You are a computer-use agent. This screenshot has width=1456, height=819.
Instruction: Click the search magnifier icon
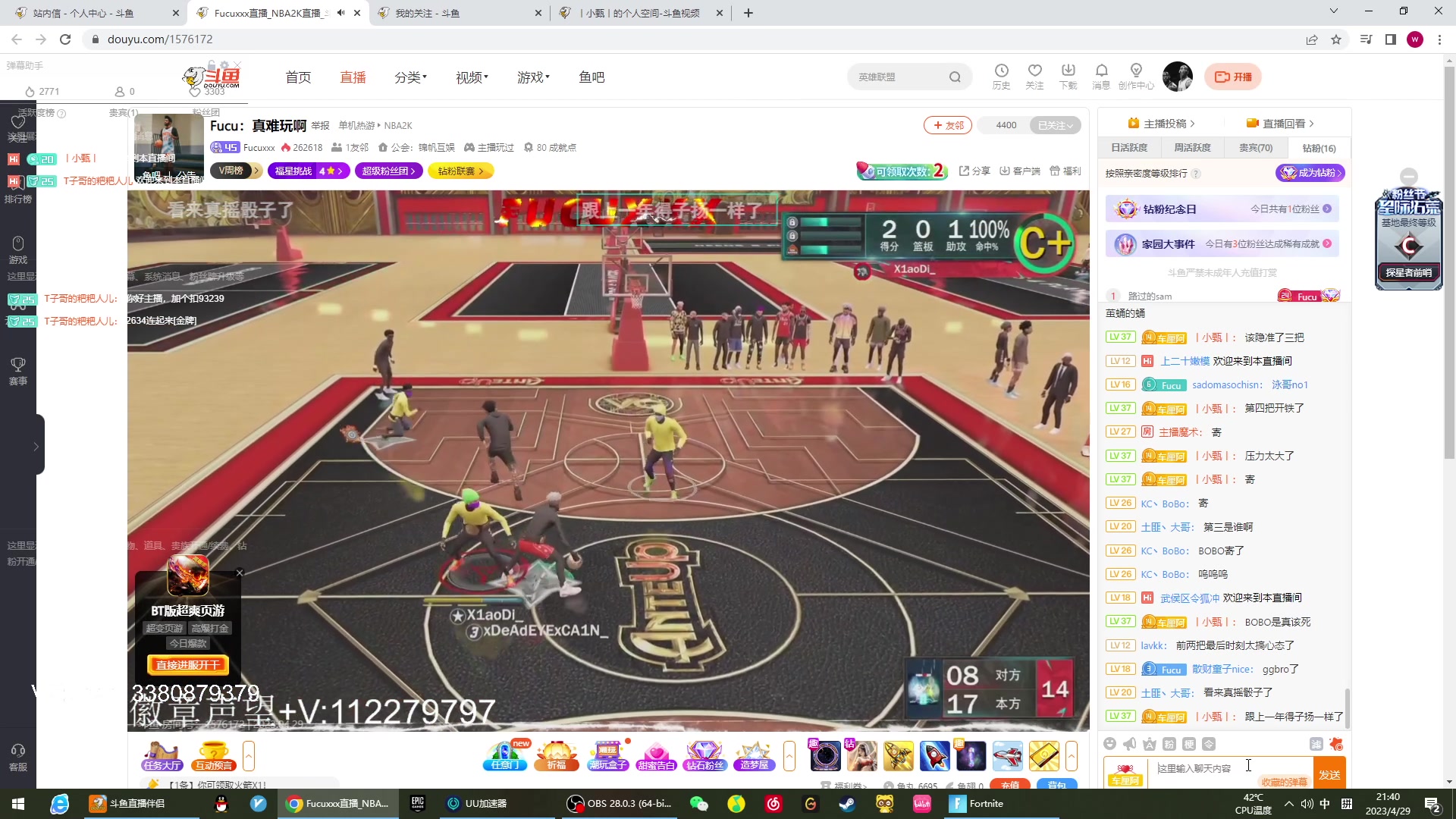coord(955,77)
